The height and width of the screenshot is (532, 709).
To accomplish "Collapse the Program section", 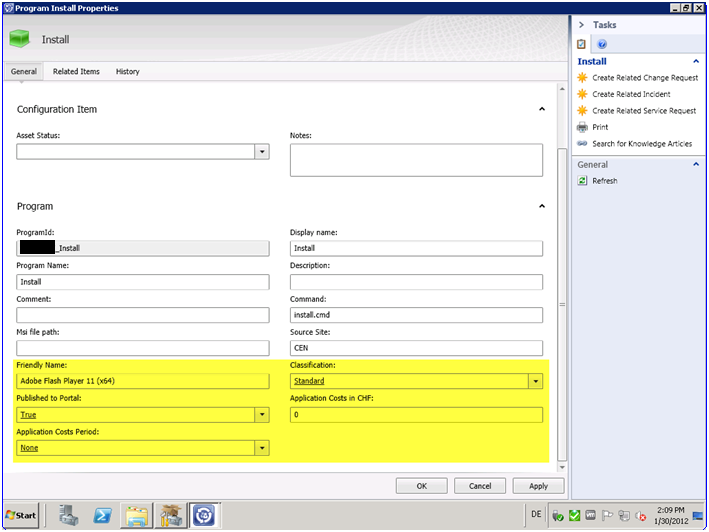I will tap(542, 206).
